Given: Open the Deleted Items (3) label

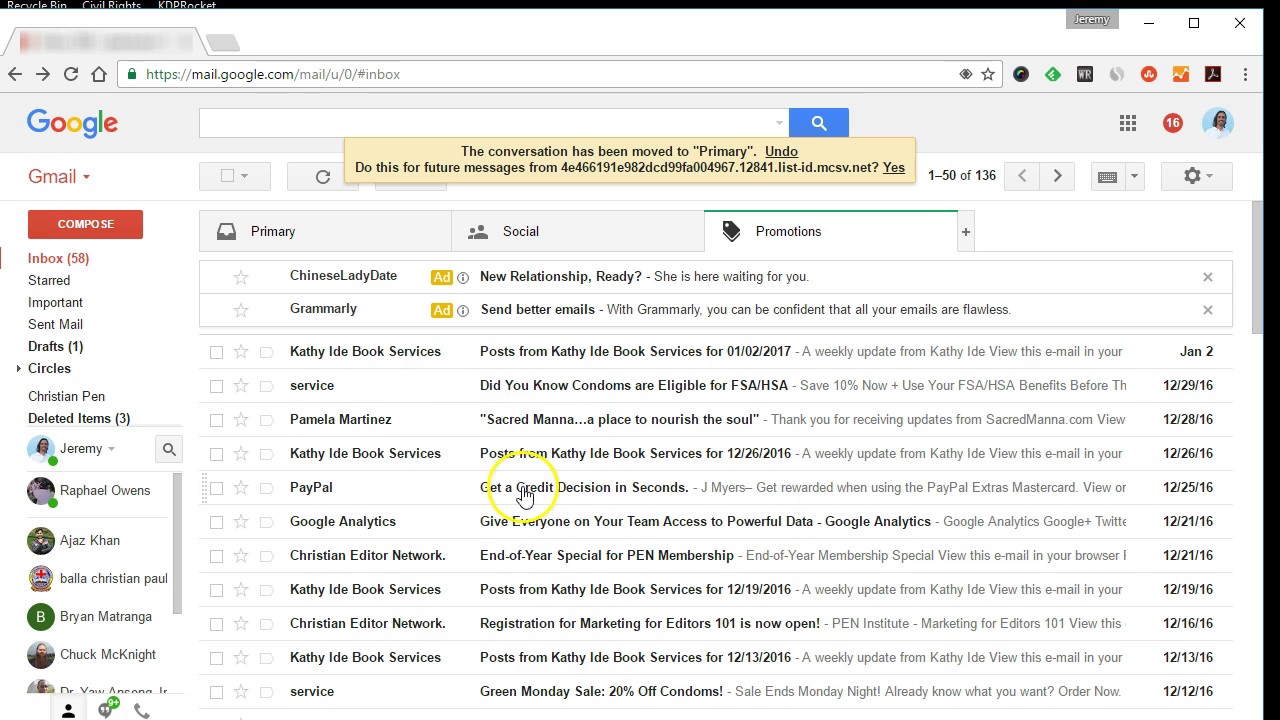Looking at the screenshot, I should [79, 419].
